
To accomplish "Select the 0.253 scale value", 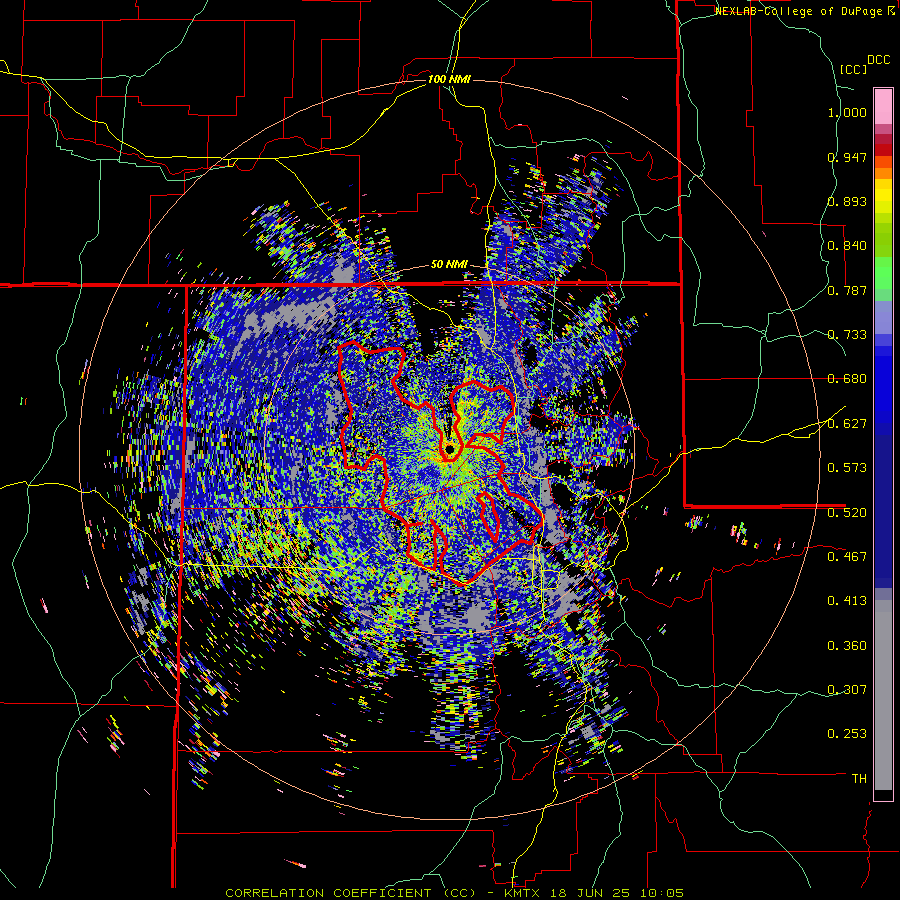I will pos(847,734).
